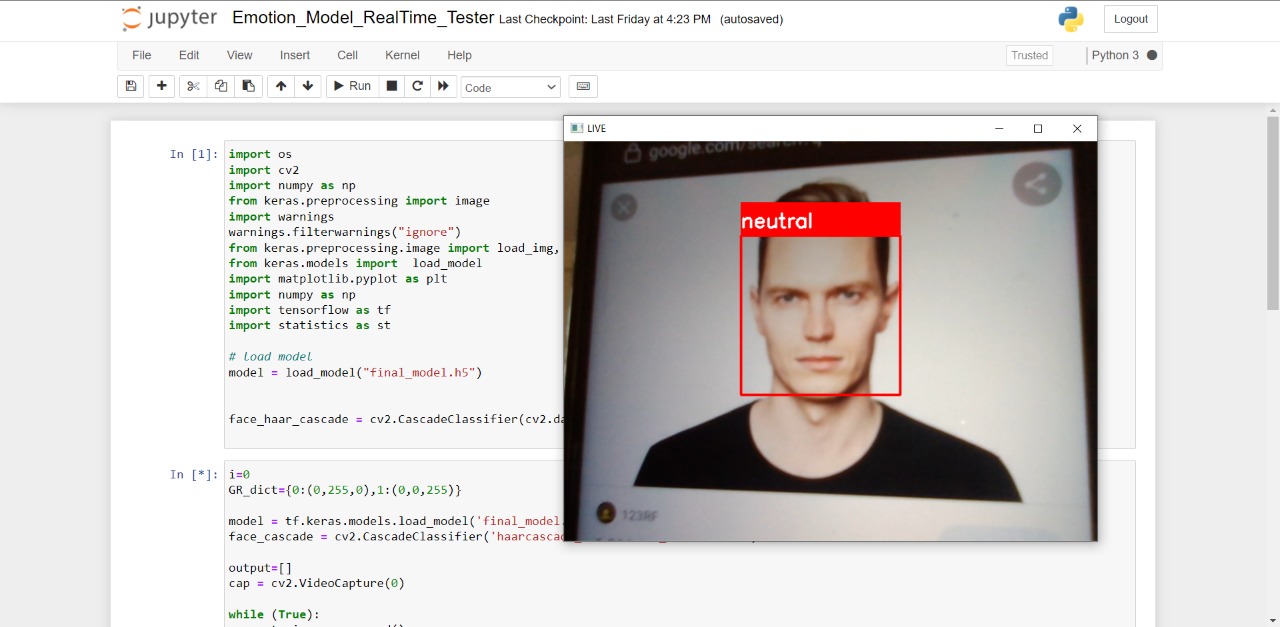Click the import tensorflow as tf line
Screen dimensions: 1280x627
click(x=309, y=310)
